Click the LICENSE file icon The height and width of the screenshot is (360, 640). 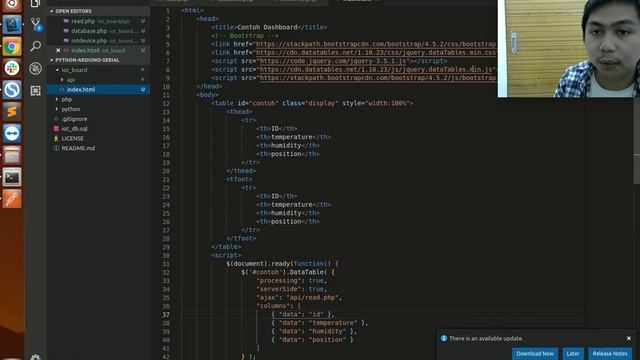coord(56,138)
